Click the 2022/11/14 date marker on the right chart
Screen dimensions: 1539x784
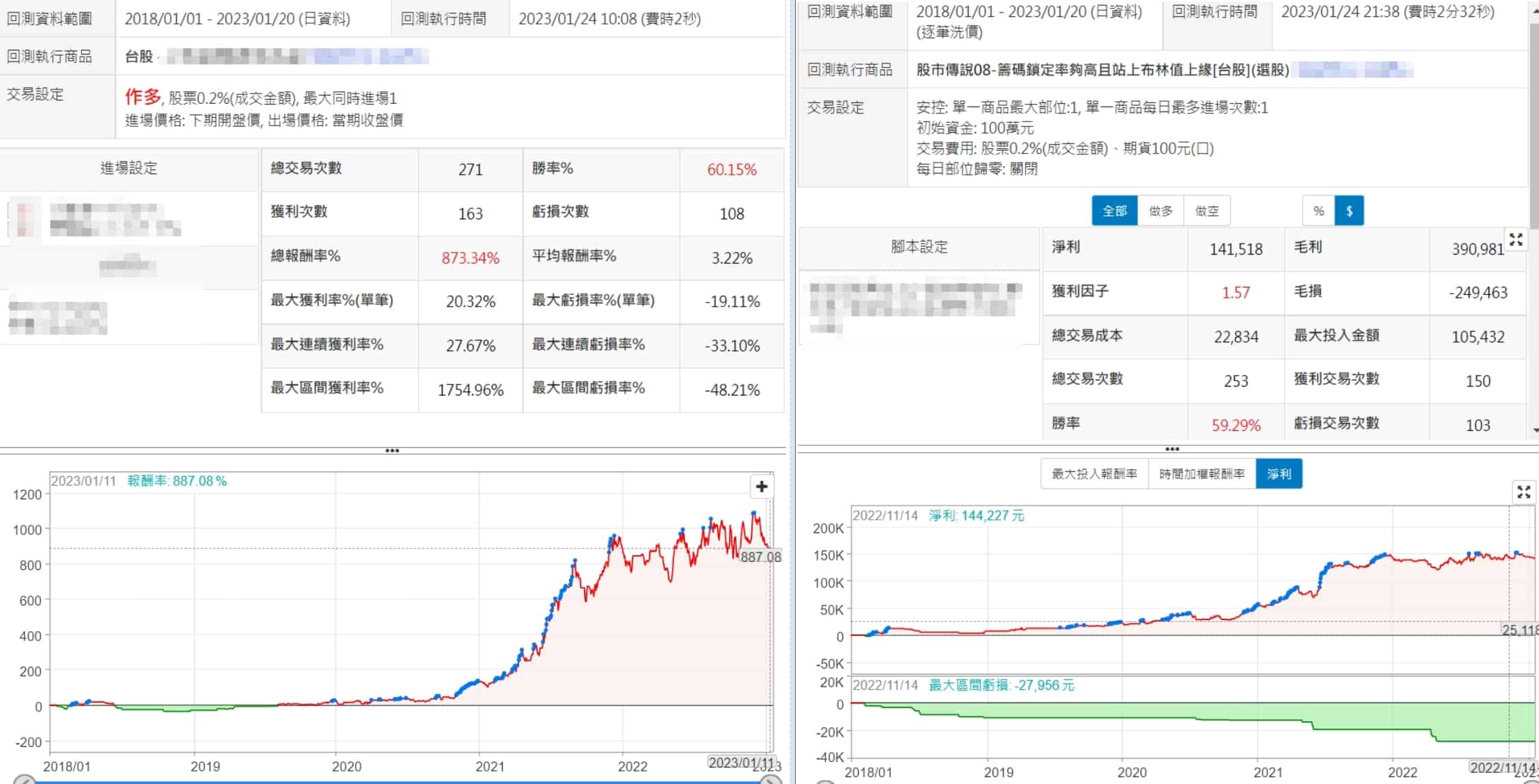(x=1503, y=768)
